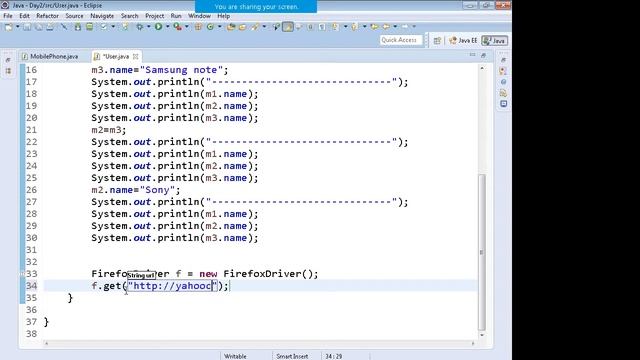The height and width of the screenshot is (360, 640).
Task: Click the editor scroll-up arrow
Action: (482, 69)
